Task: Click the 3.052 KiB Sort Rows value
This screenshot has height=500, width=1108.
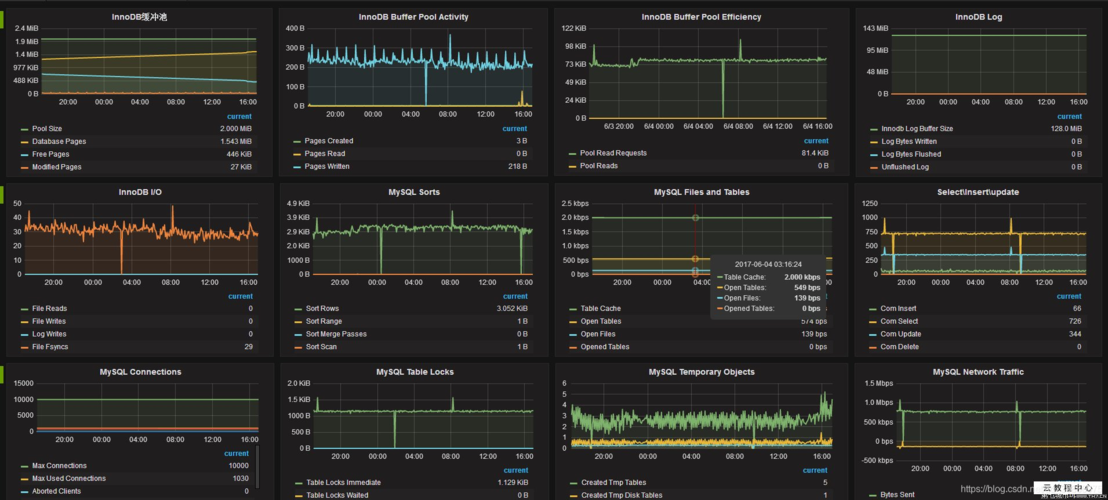Action: point(512,309)
